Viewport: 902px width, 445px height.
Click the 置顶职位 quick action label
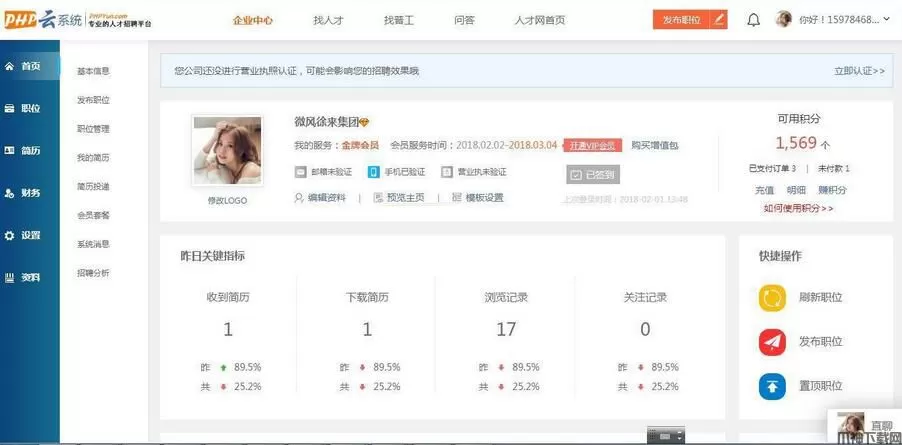(x=821, y=386)
